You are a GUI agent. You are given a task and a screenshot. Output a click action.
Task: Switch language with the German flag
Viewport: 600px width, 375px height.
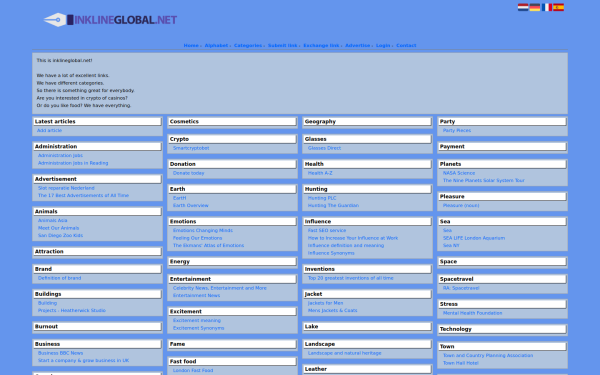535,7
